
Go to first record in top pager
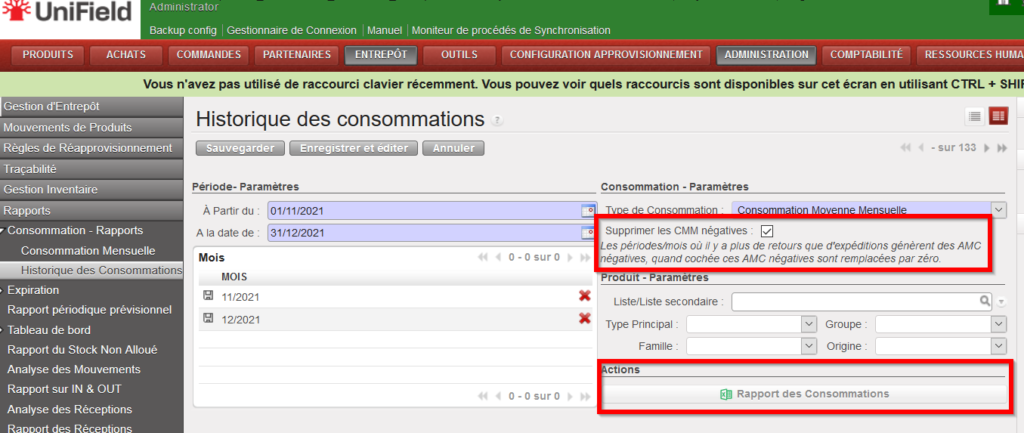pos(905,148)
